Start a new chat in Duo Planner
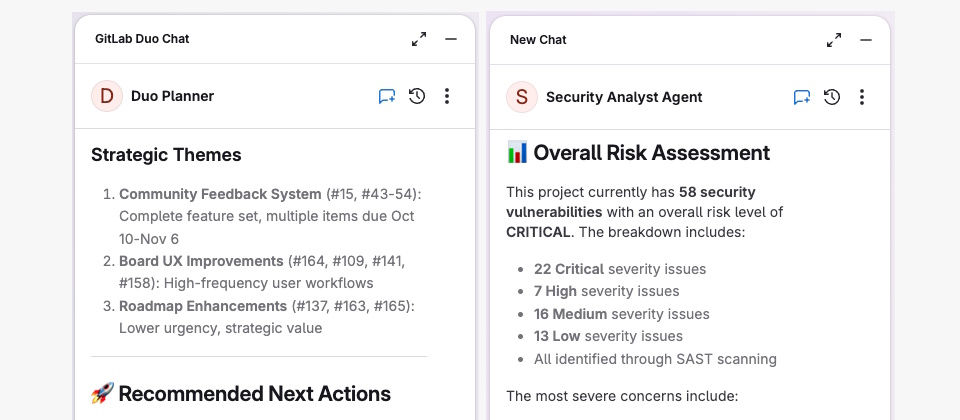This screenshot has height=420, width=960. tap(387, 97)
